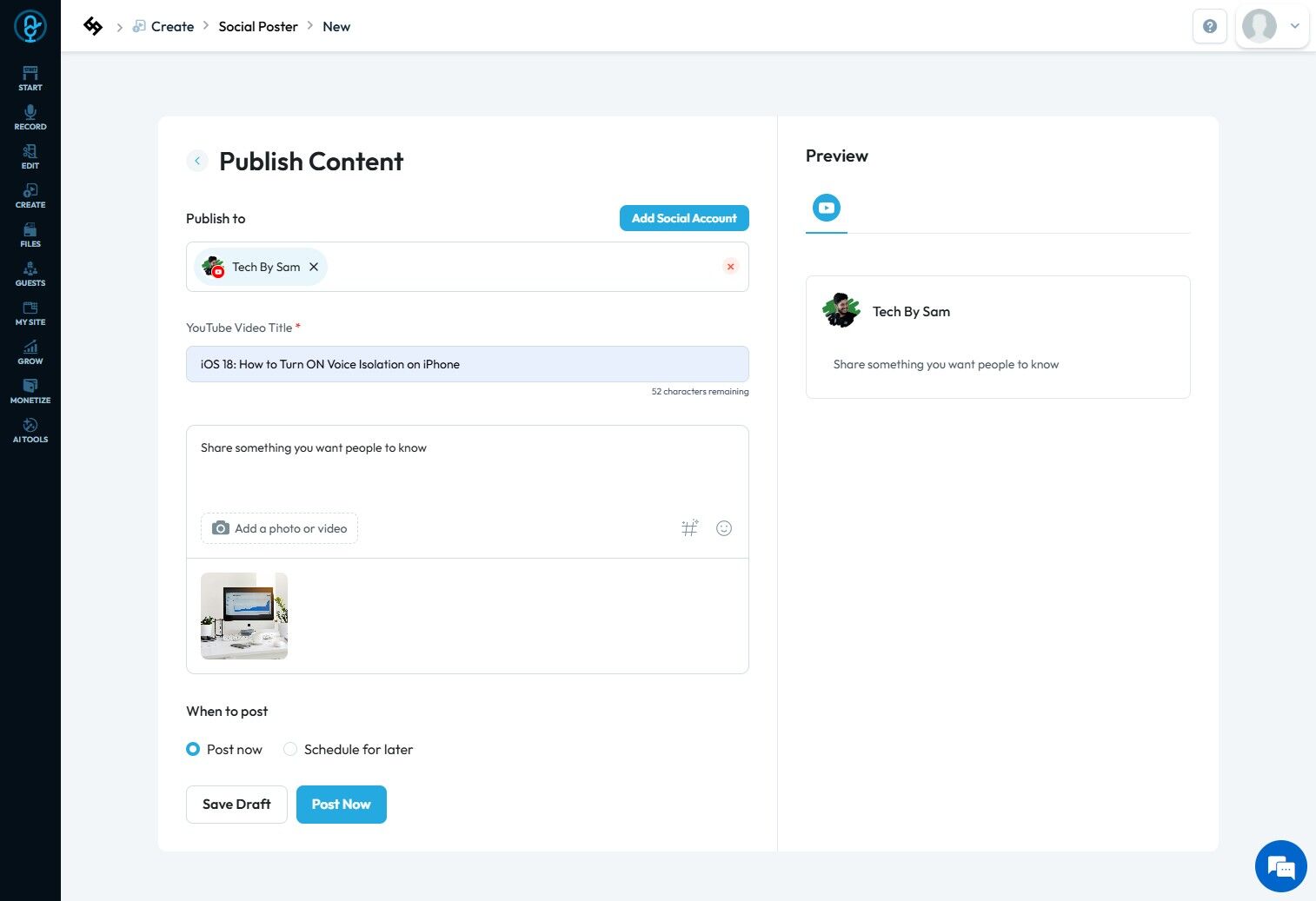Open the Guests section in sidebar
Image resolution: width=1316 pixels, height=901 pixels.
click(30, 273)
